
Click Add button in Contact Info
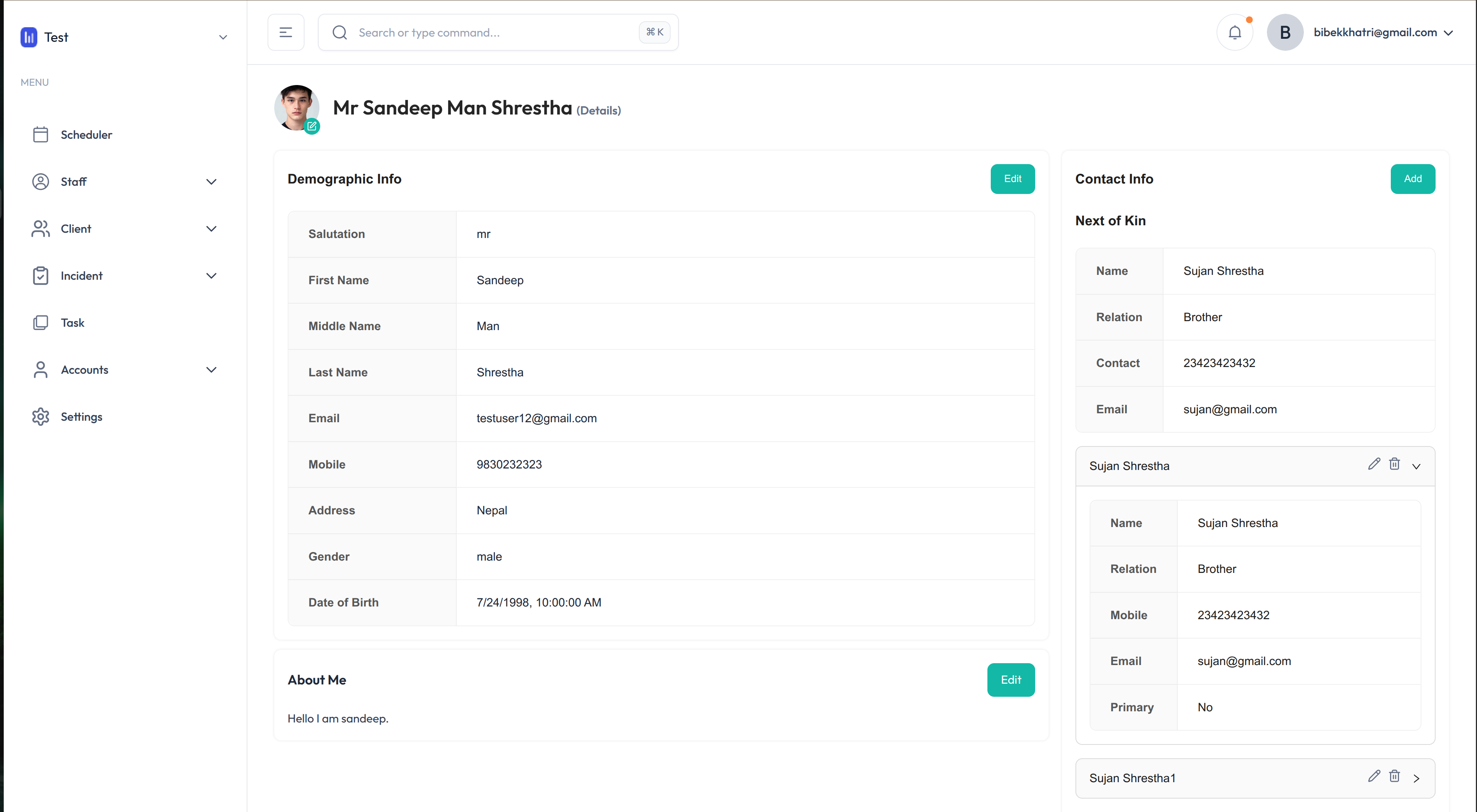(1412, 179)
